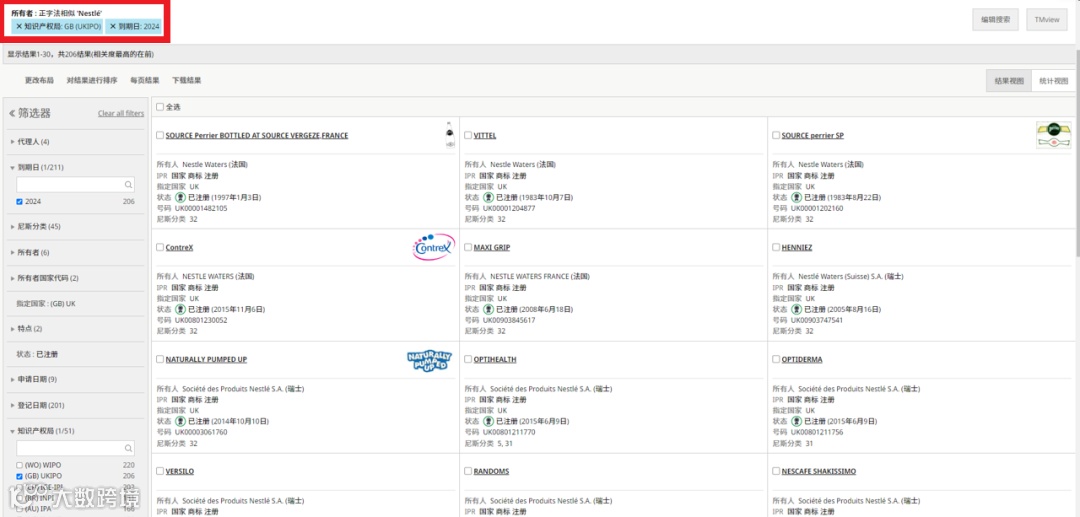Click the TMview button
This screenshot has width=1080, height=517.
(1047, 20)
